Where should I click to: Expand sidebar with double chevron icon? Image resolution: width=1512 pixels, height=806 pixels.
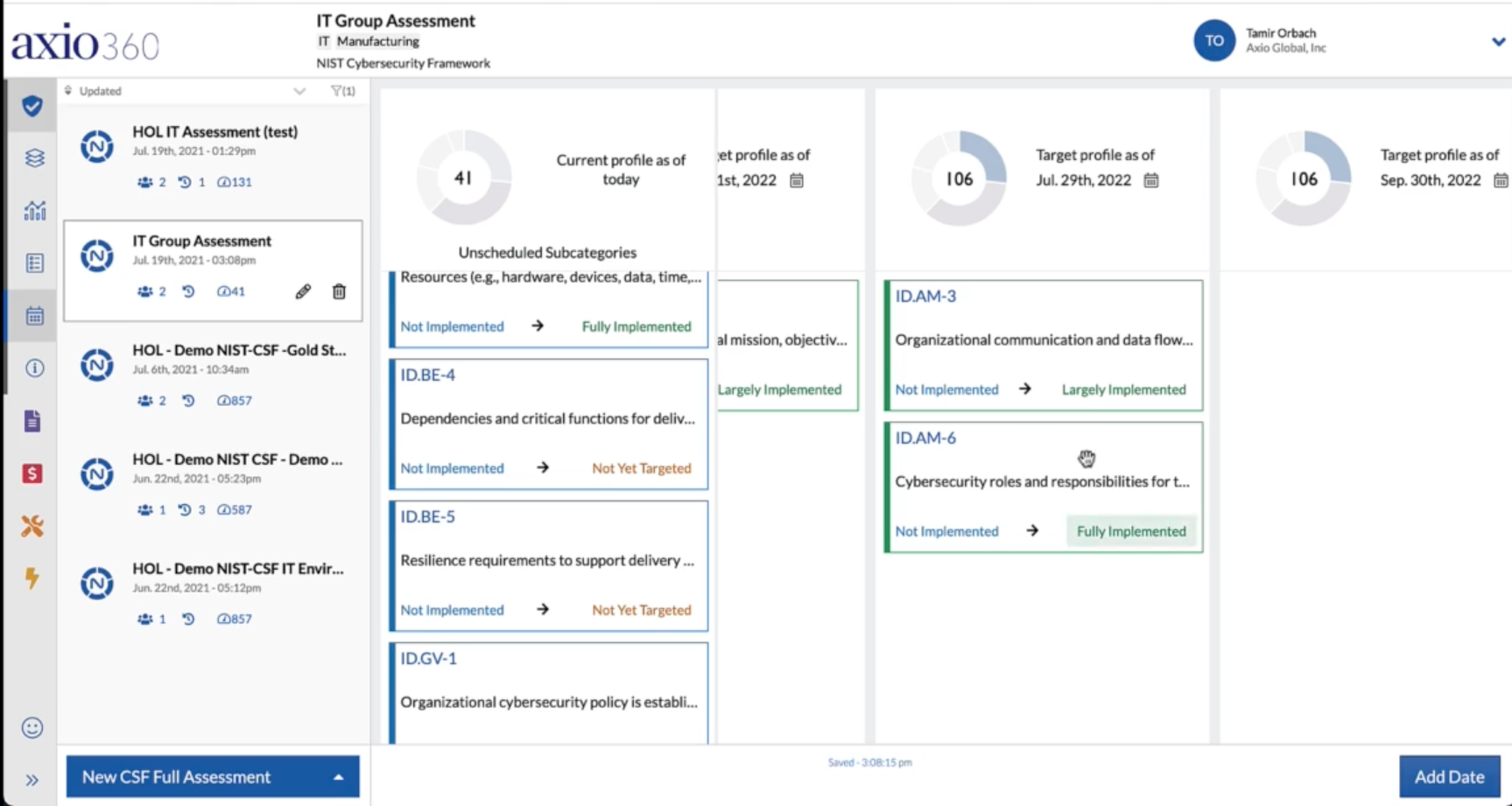pos(32,780)
